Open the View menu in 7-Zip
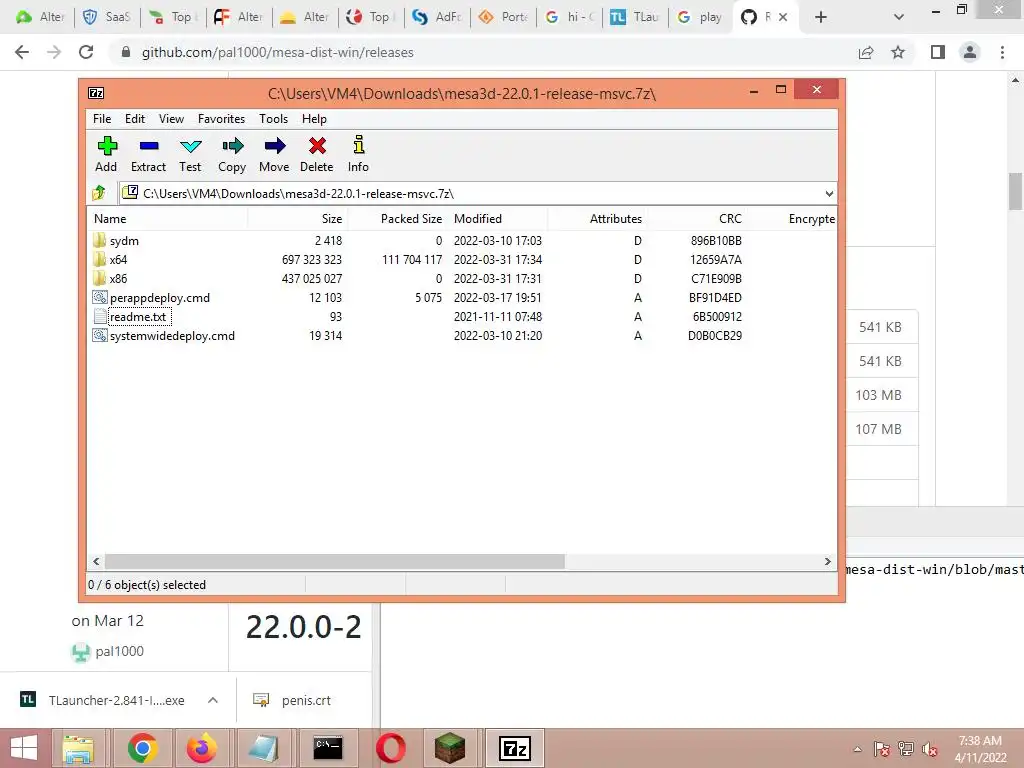 171,119
